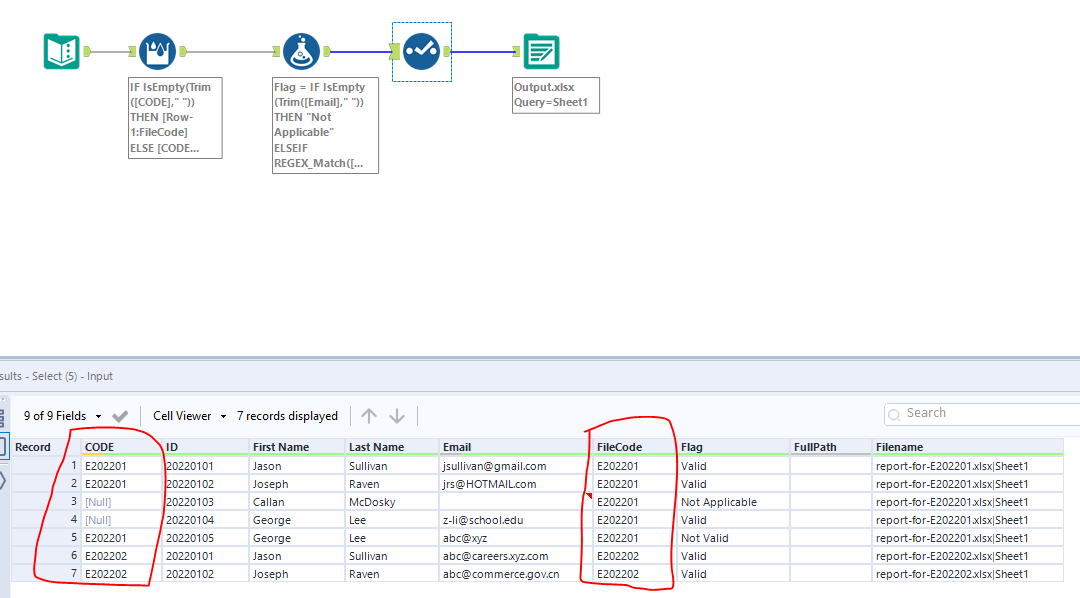Click the Output.xlsx annotation box
Image resolution: width=1080 pixels, height=598 pixels.
(x=555, y=95)
